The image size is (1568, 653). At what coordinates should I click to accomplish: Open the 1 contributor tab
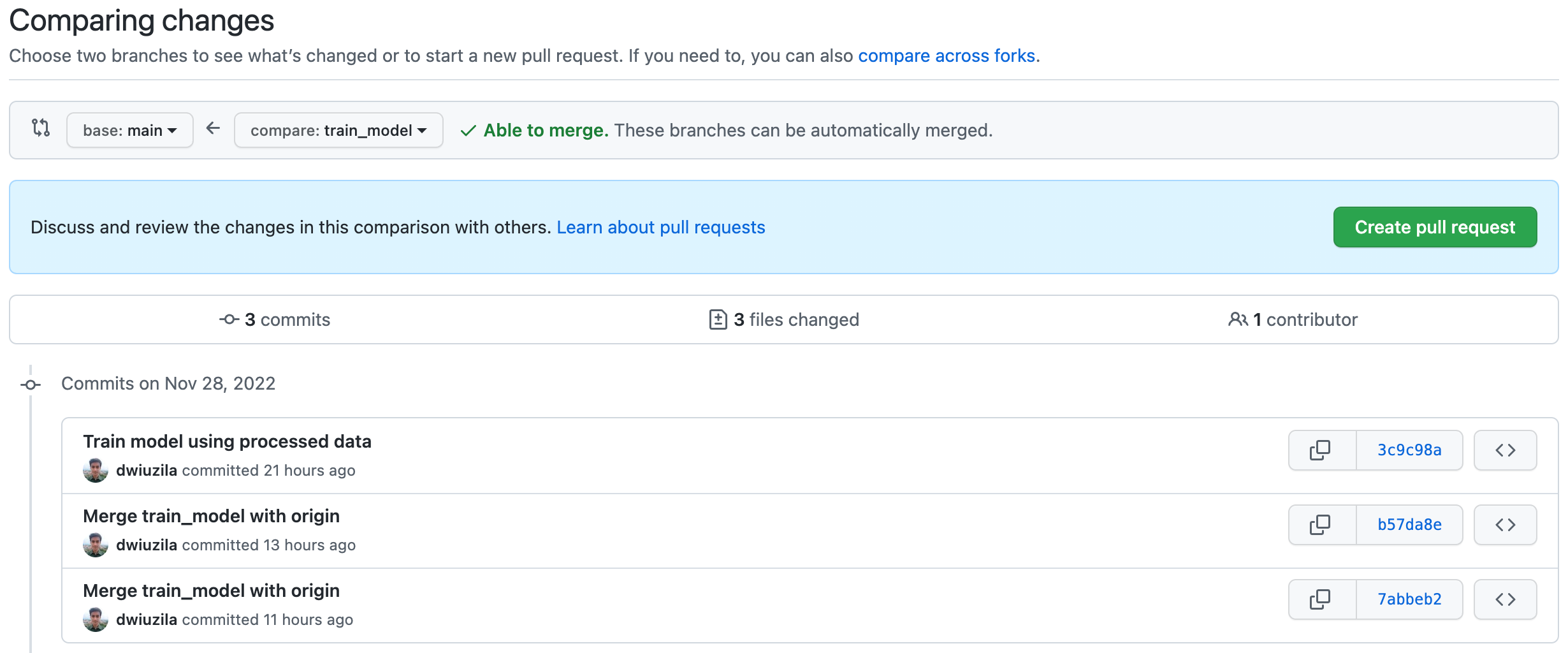point(1293,319)
